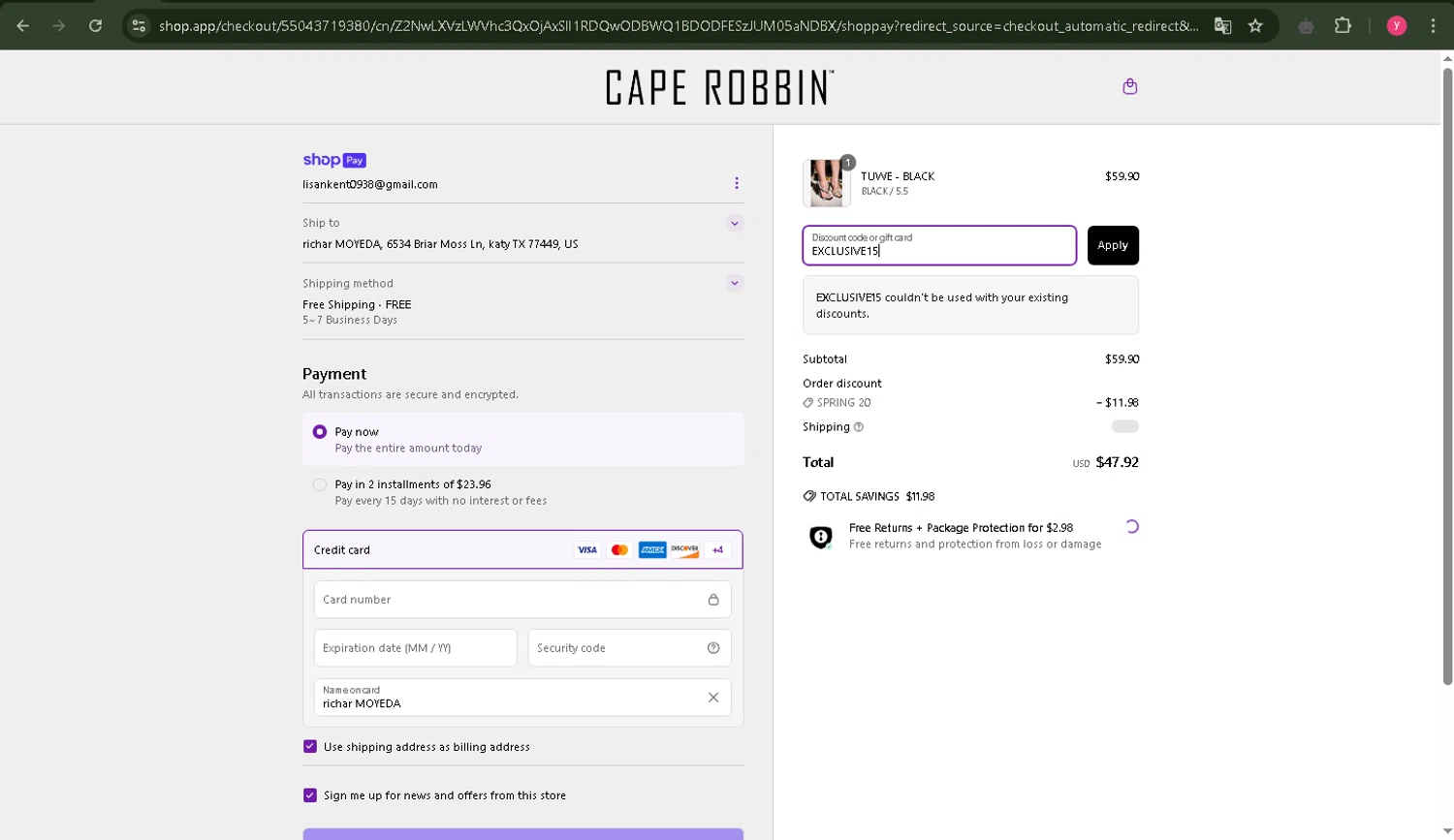The height and width of the screenshot is (840, 1454).
Task: Show security code help tooltip
Action: point(713,648)
